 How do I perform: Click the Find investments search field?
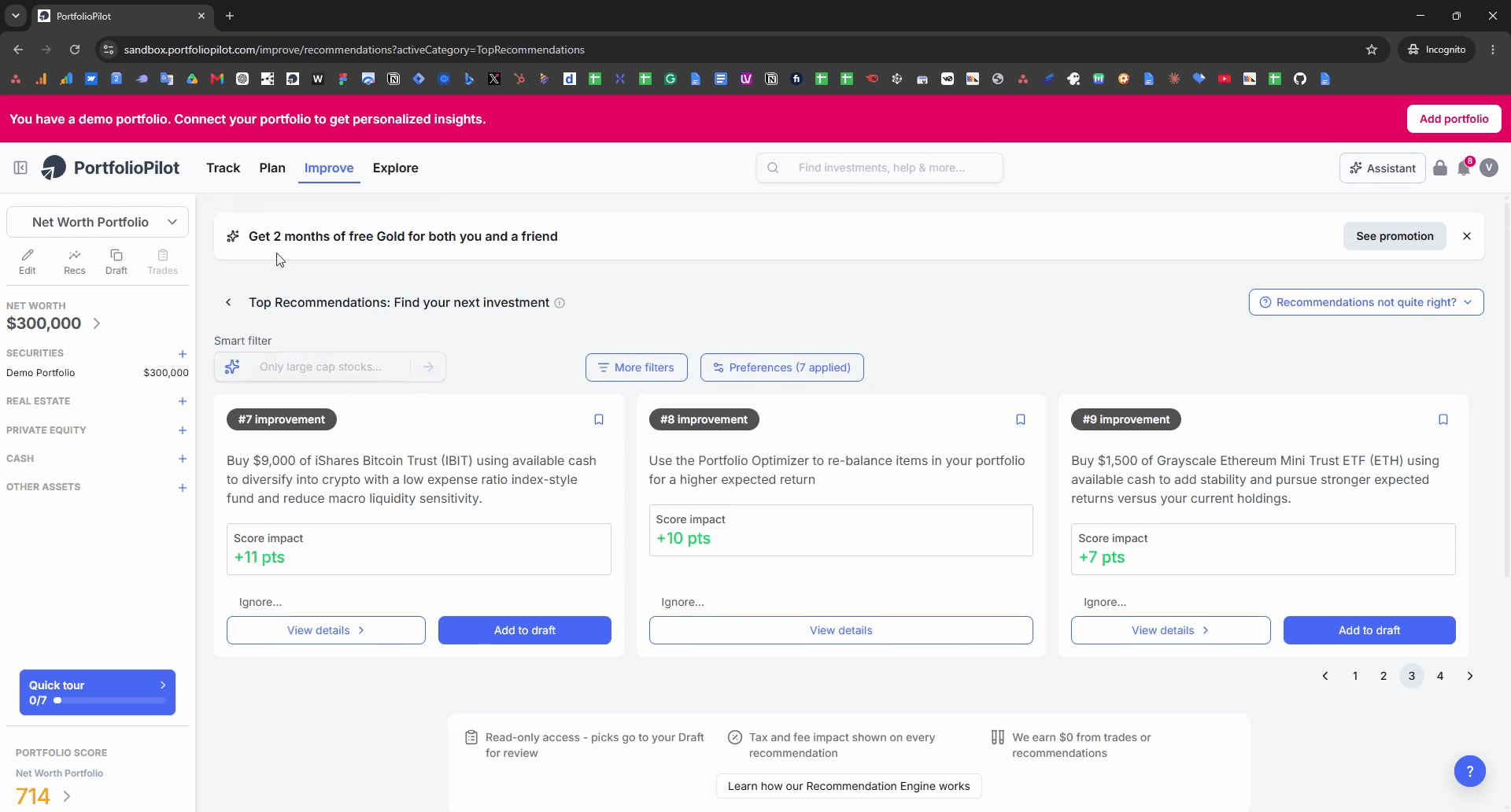(x=880, y=168)
